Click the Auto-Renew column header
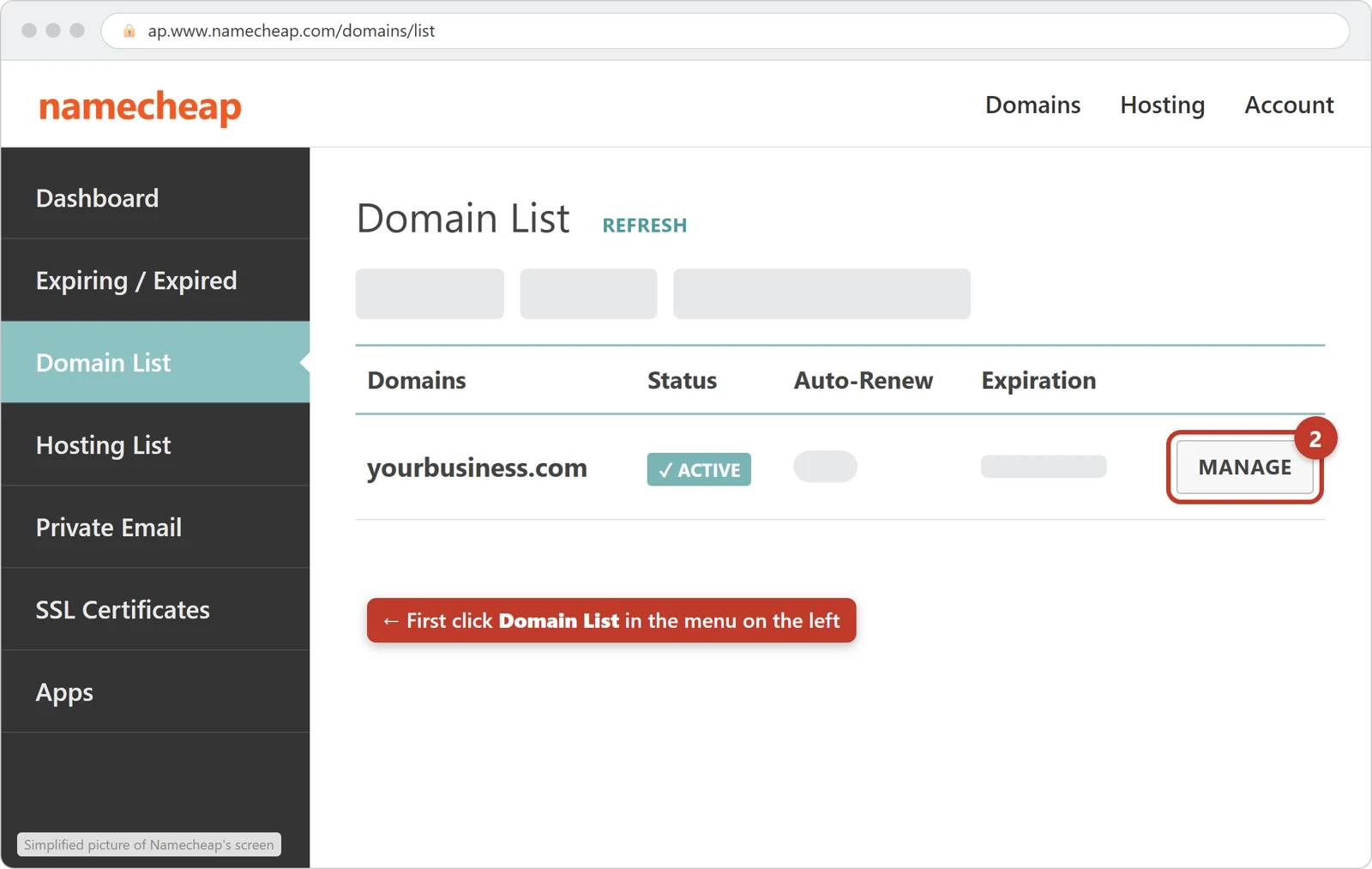 [x=863, y=380]
